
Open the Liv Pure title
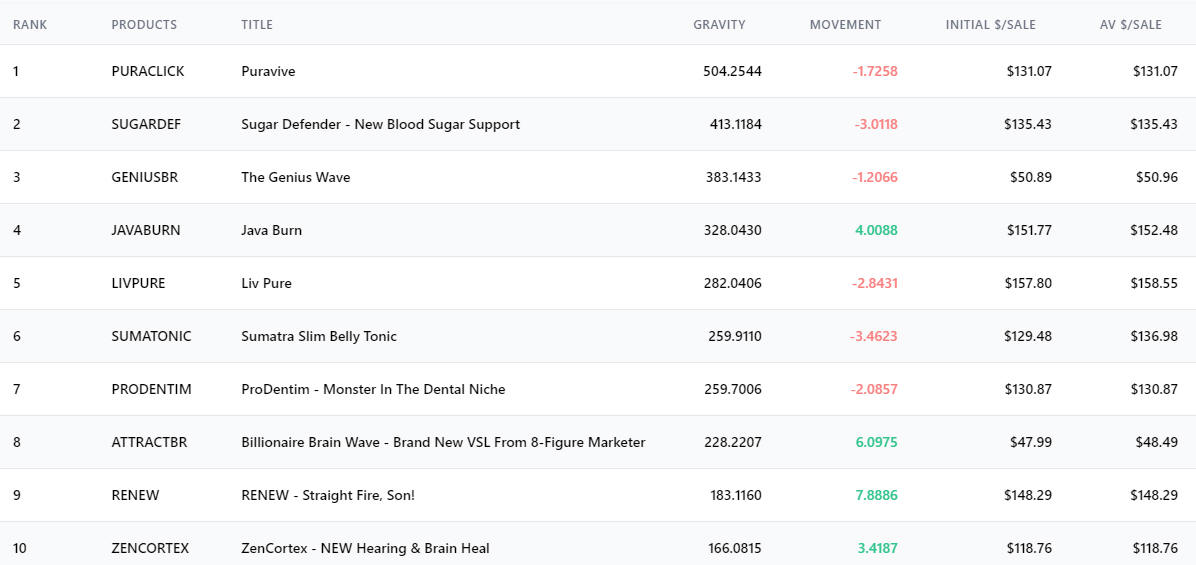pos(266,284)
